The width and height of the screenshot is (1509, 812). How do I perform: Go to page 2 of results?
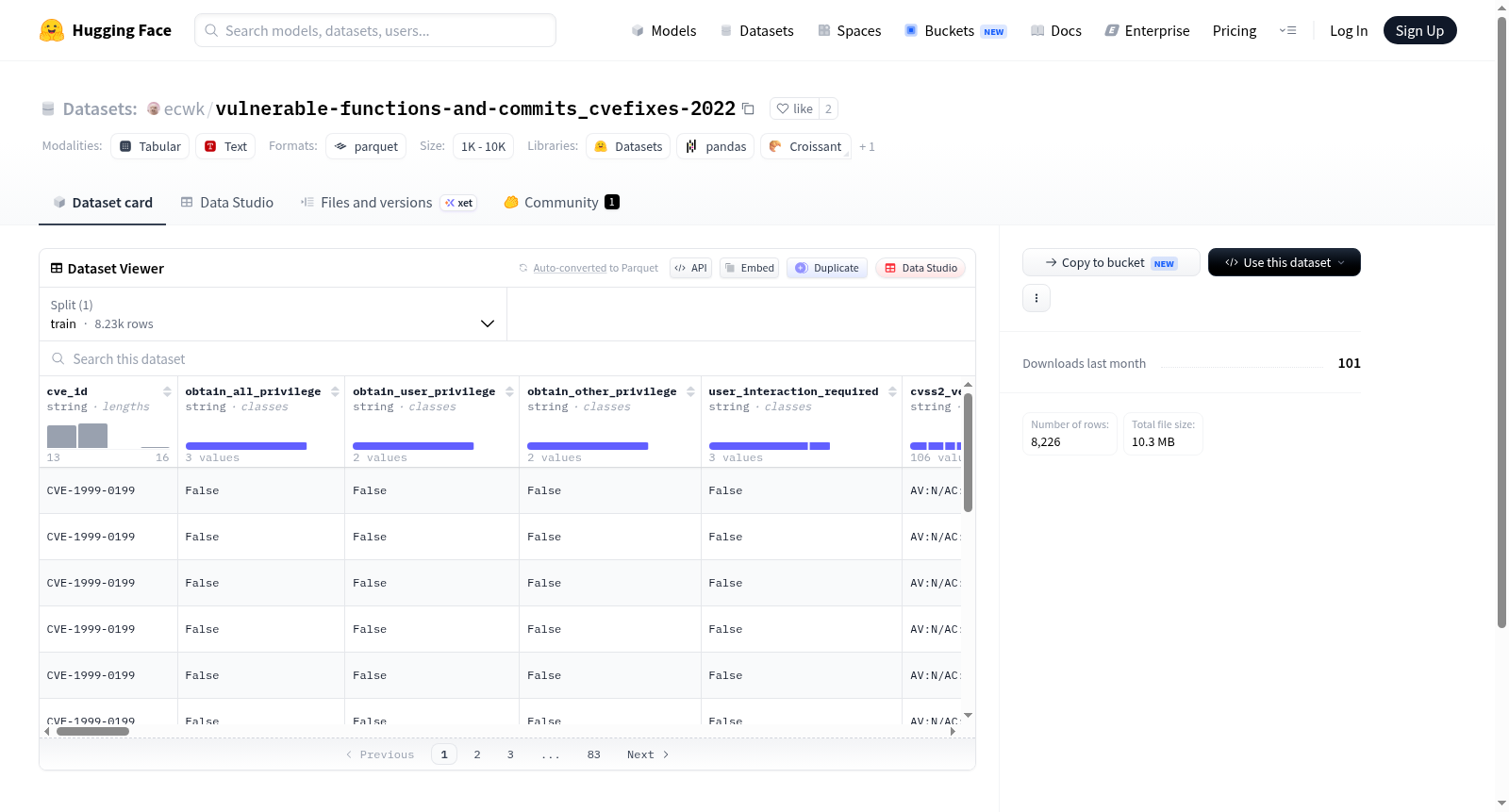tap(477, 754)
